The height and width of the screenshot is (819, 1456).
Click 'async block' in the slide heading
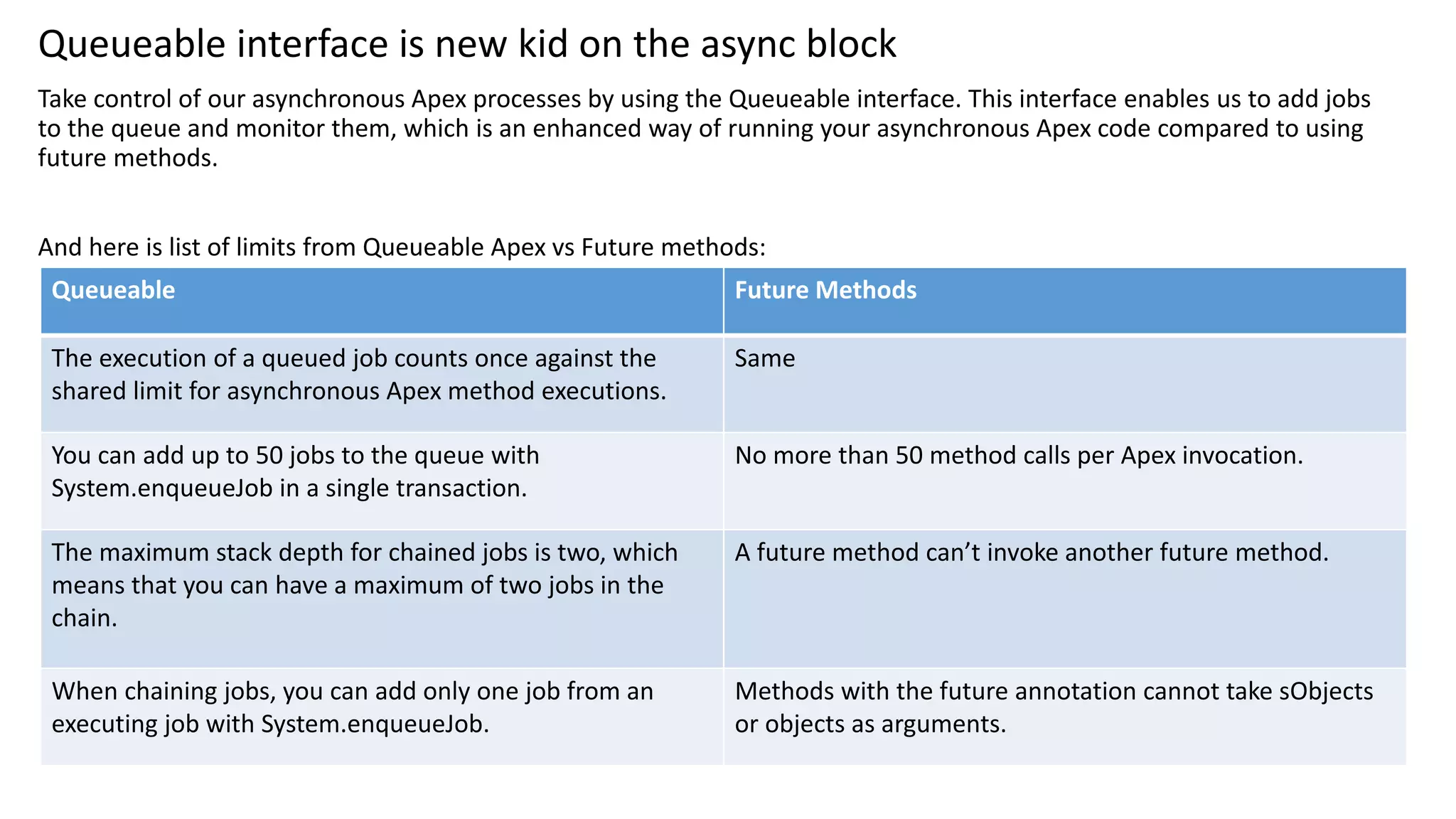798,45
